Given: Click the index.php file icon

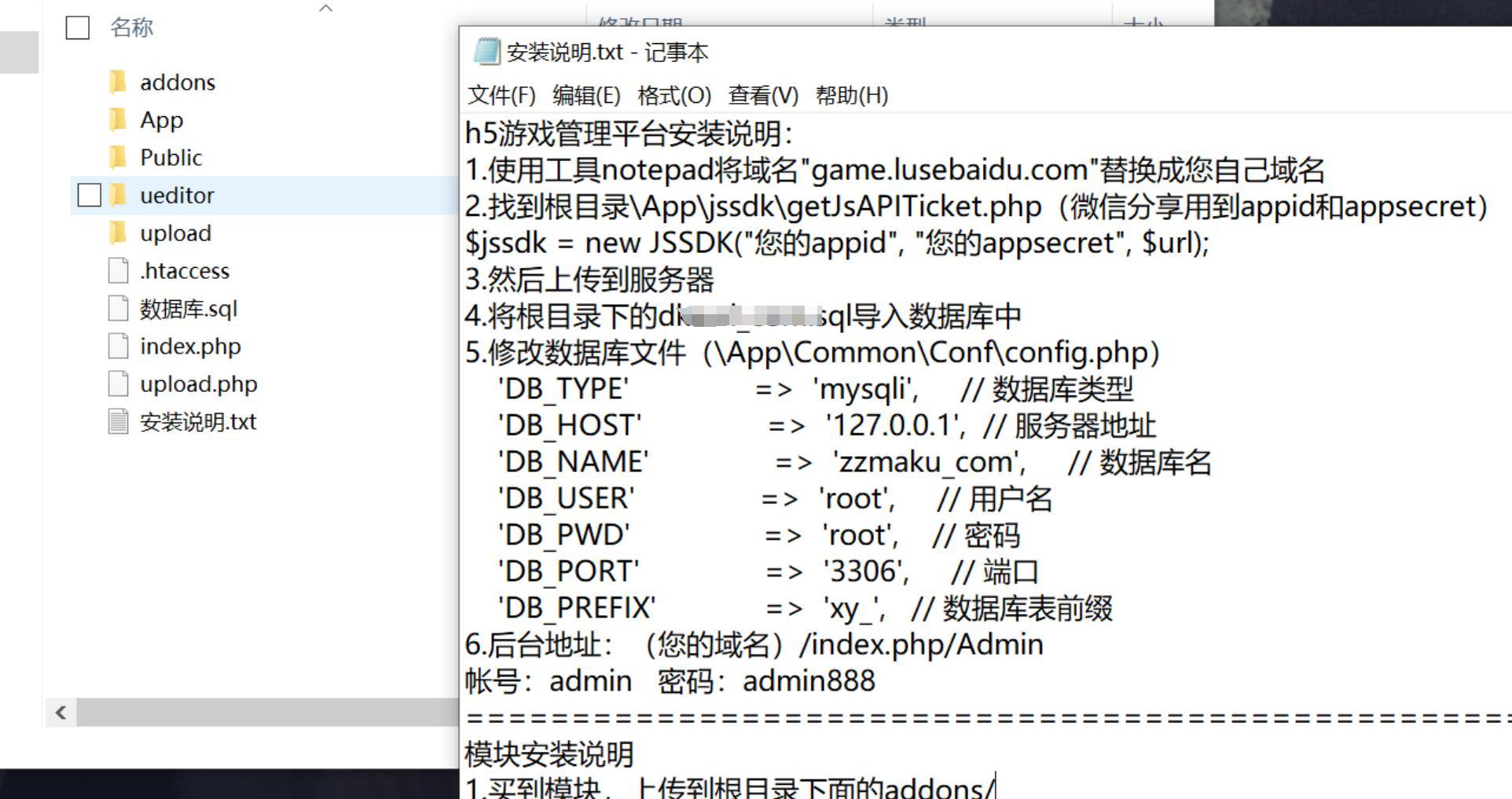Looking at the screenshot, I should pos(118,346).
